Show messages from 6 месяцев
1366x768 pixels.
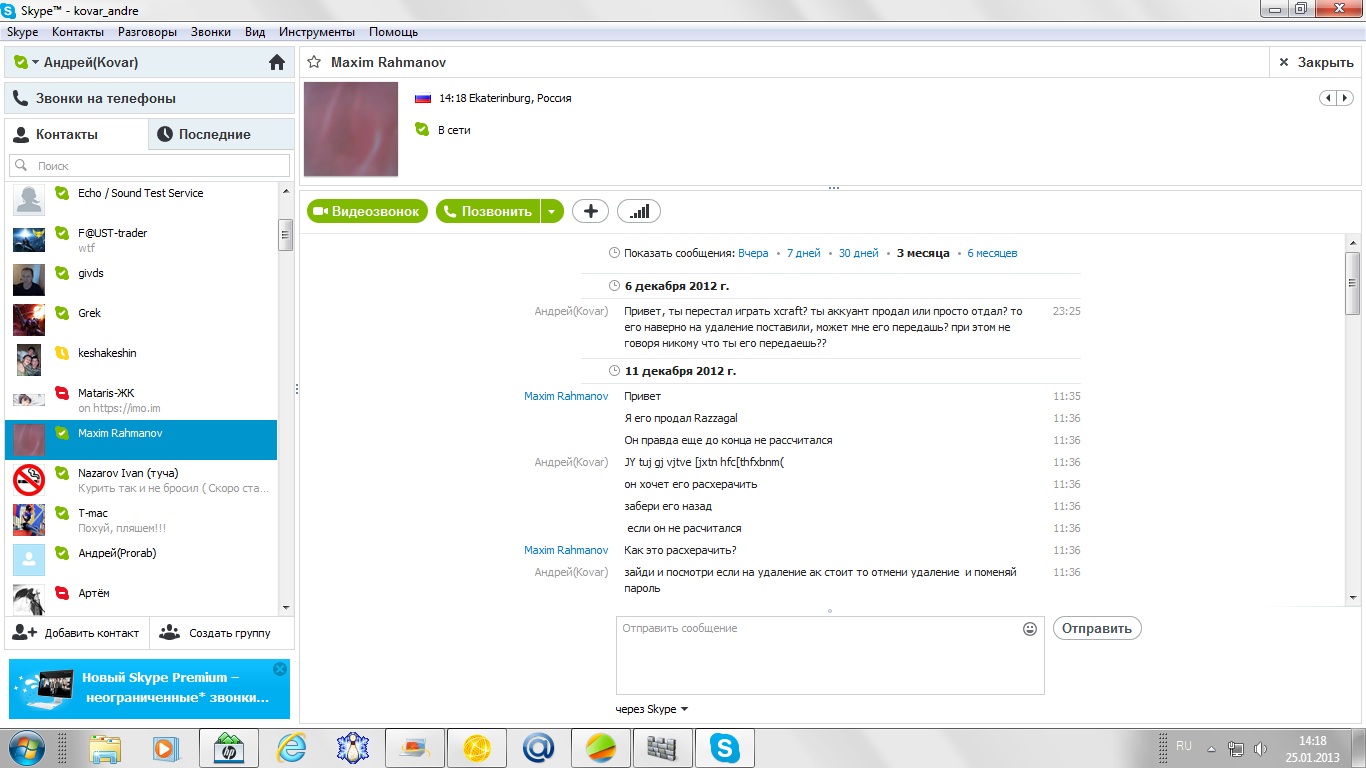tap(992, 253)
